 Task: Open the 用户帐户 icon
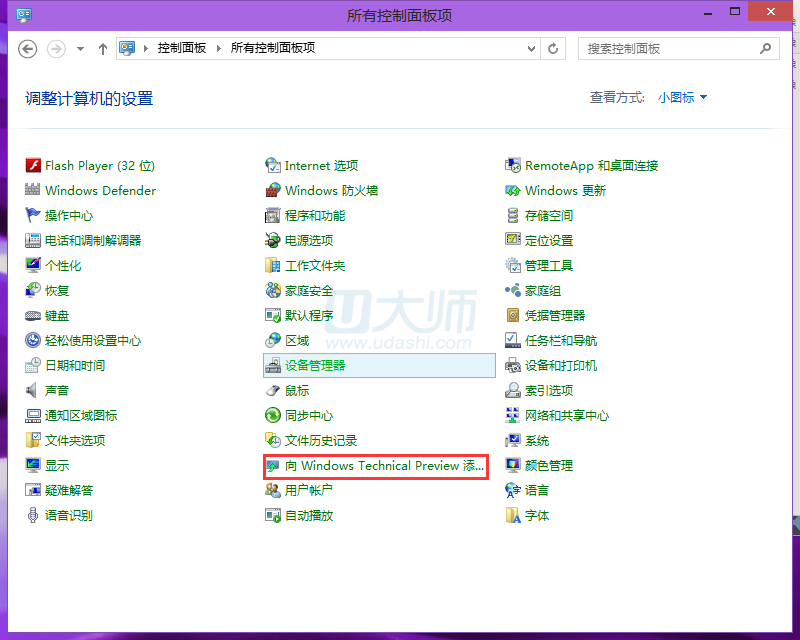click(x=273, y=491)
